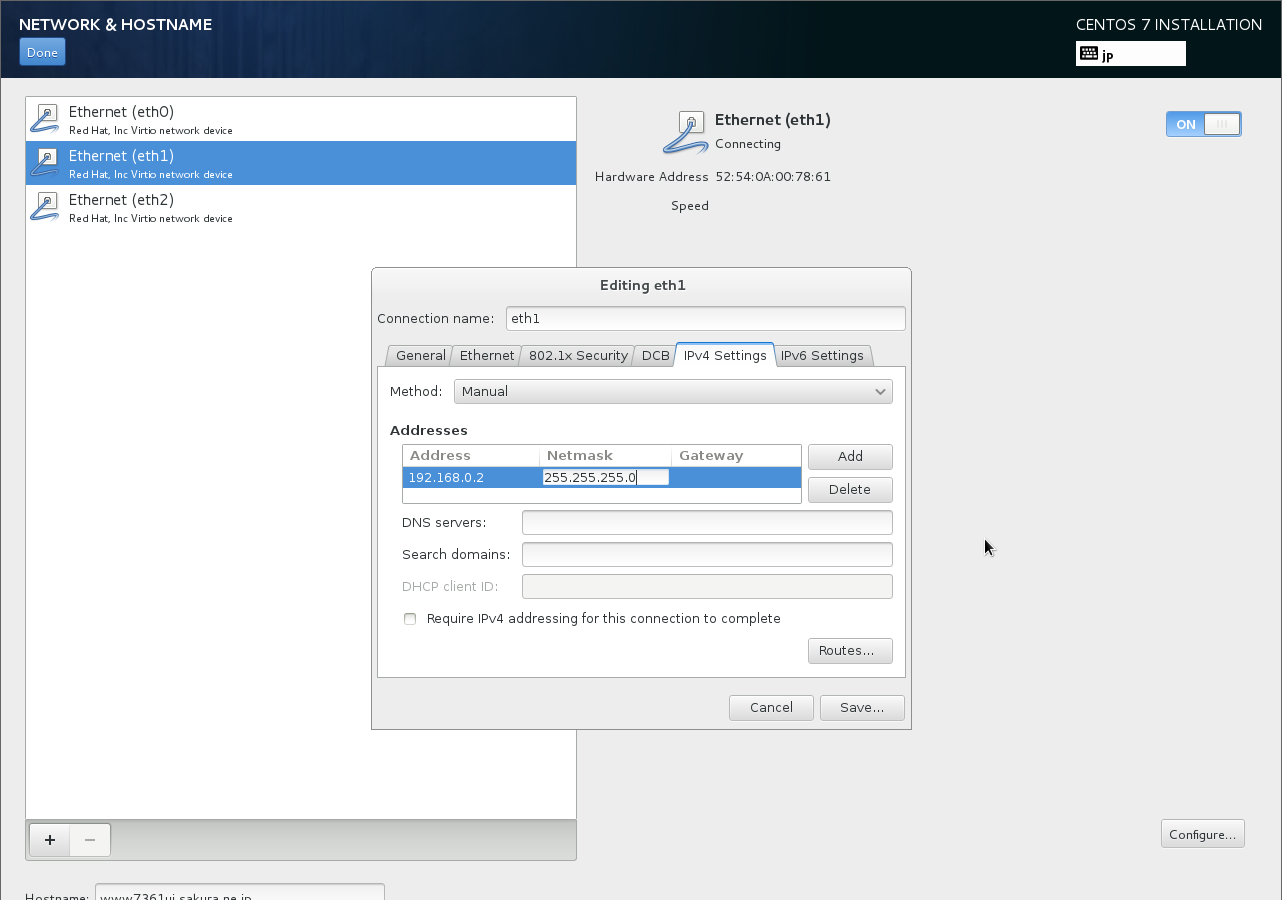The height and width of the screenshot is (900, 1282).
Task: Click the eth0 network device icon
Action: pyautogui.click(x=45, y=119)
